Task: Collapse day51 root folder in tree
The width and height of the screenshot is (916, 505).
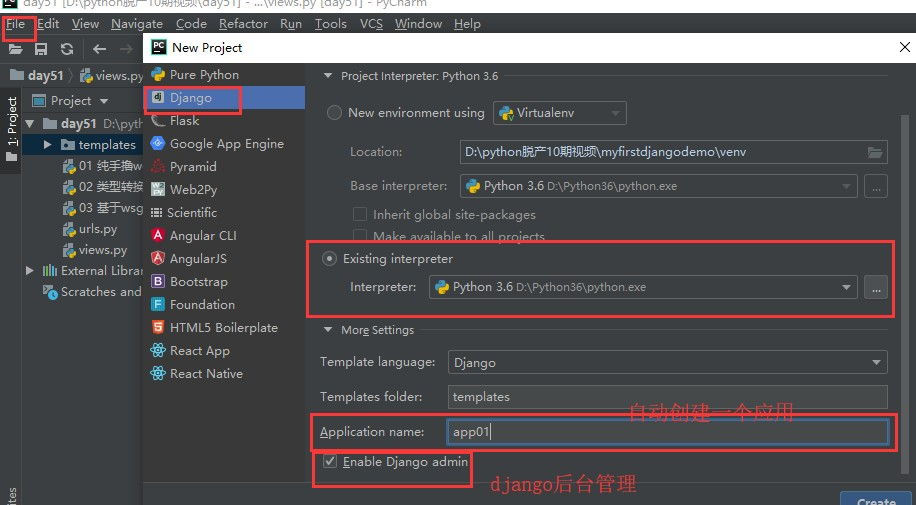Action: pos(30,123)
